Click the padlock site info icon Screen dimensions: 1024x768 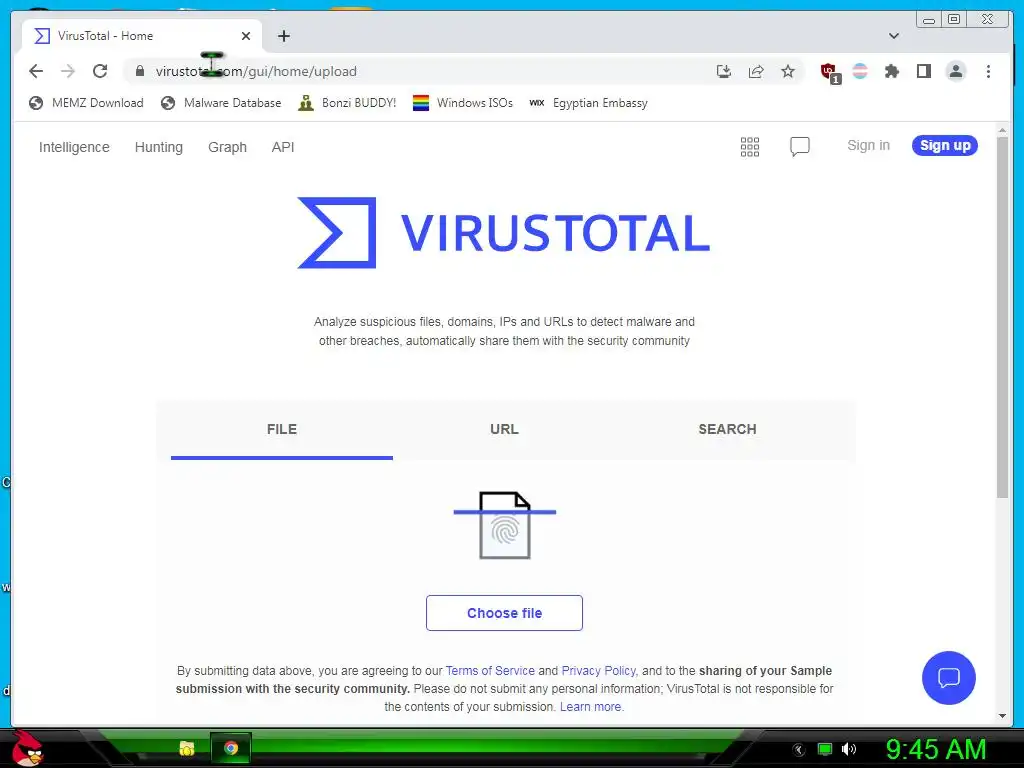(x=140, y=71)
